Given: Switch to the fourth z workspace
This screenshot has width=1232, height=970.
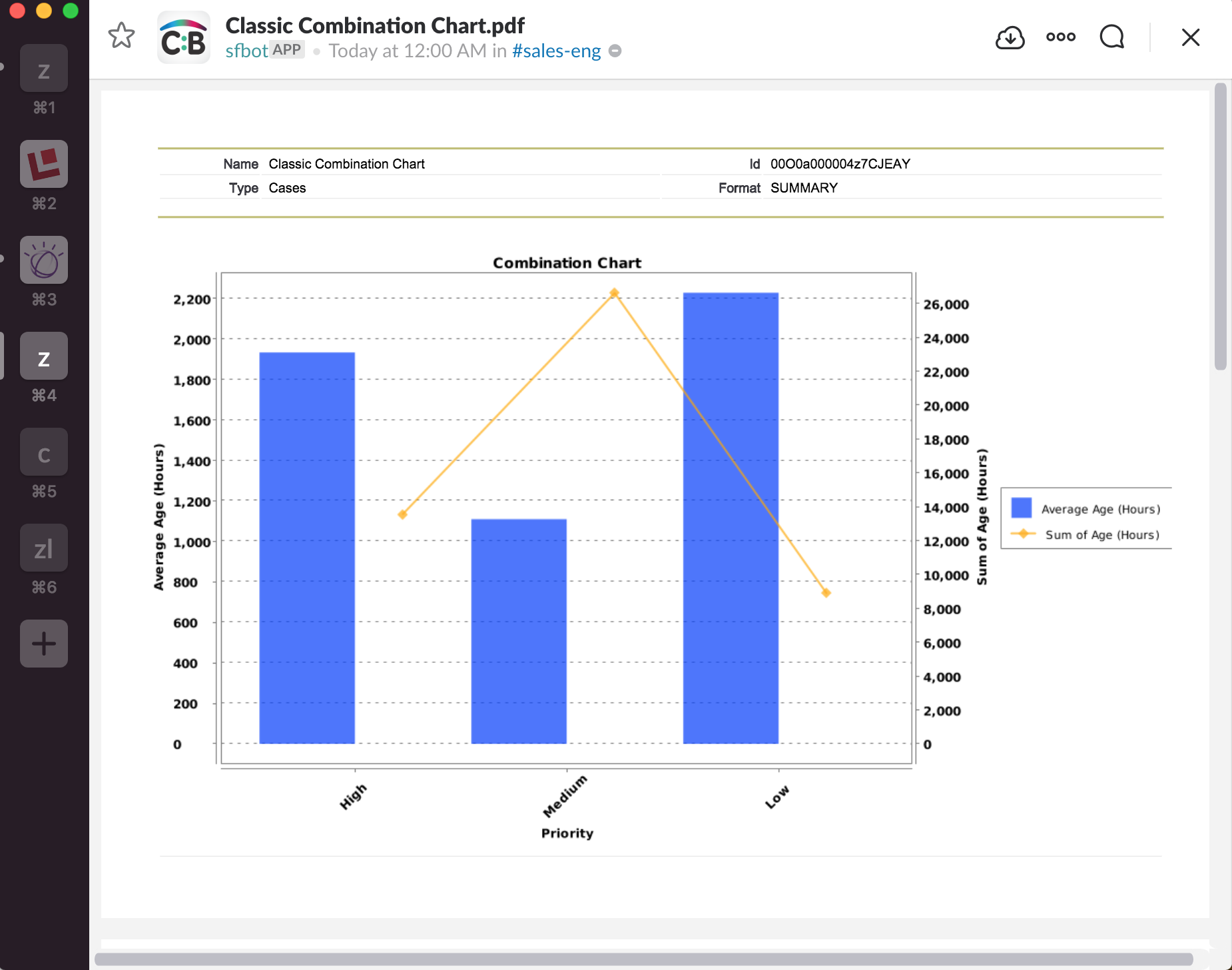Looking at the screenshot, I should coord(43,356).
